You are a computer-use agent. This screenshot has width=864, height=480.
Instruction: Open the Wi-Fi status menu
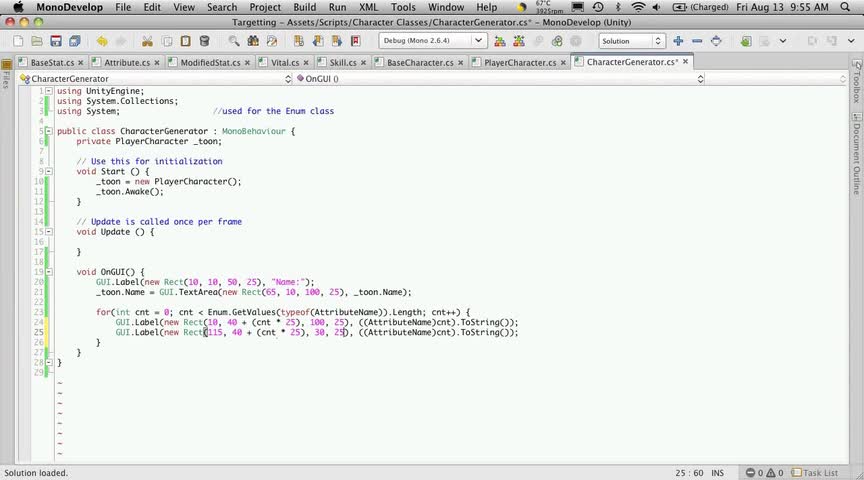[638, 7]
